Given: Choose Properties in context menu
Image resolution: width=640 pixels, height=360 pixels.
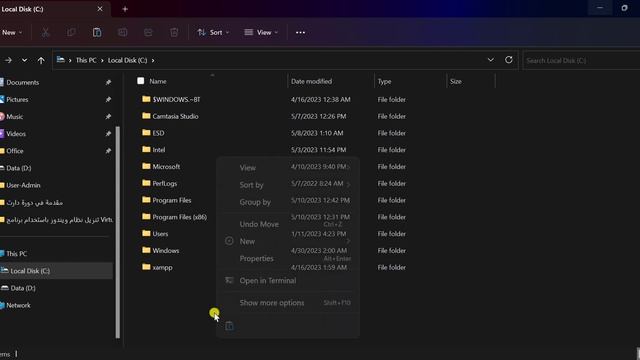Looking at the screenshot, I should (288, 258).
